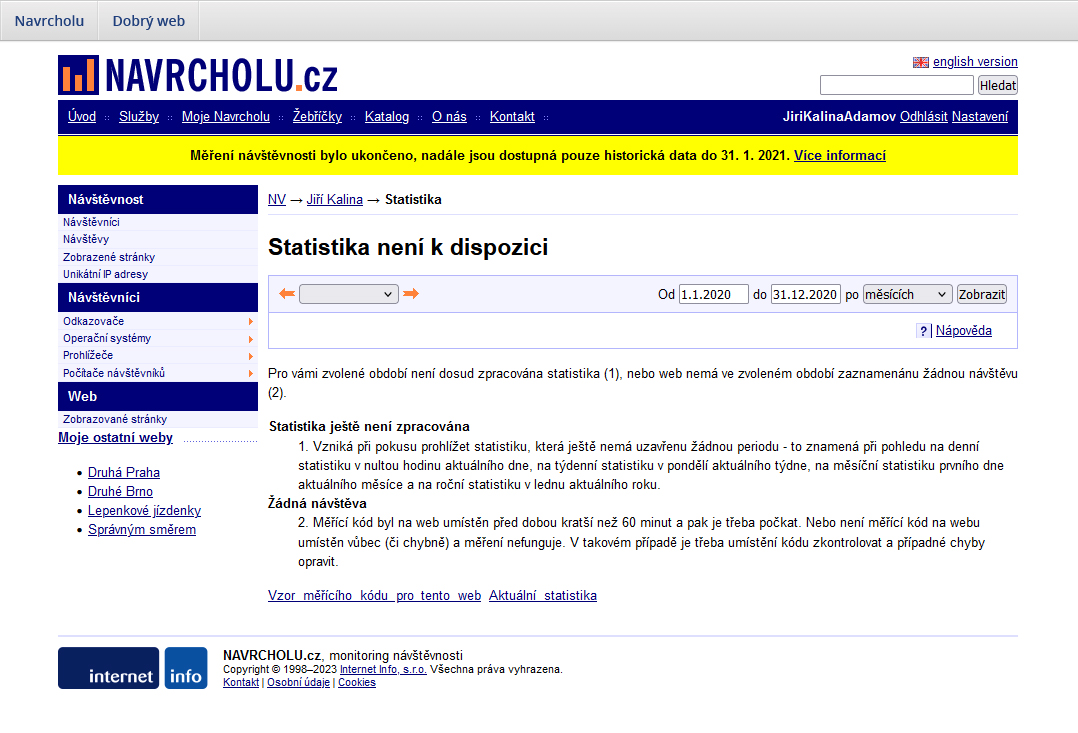Expand the Prohlížeče submenu arrow
1078x733 pixels.
[251, 355]
